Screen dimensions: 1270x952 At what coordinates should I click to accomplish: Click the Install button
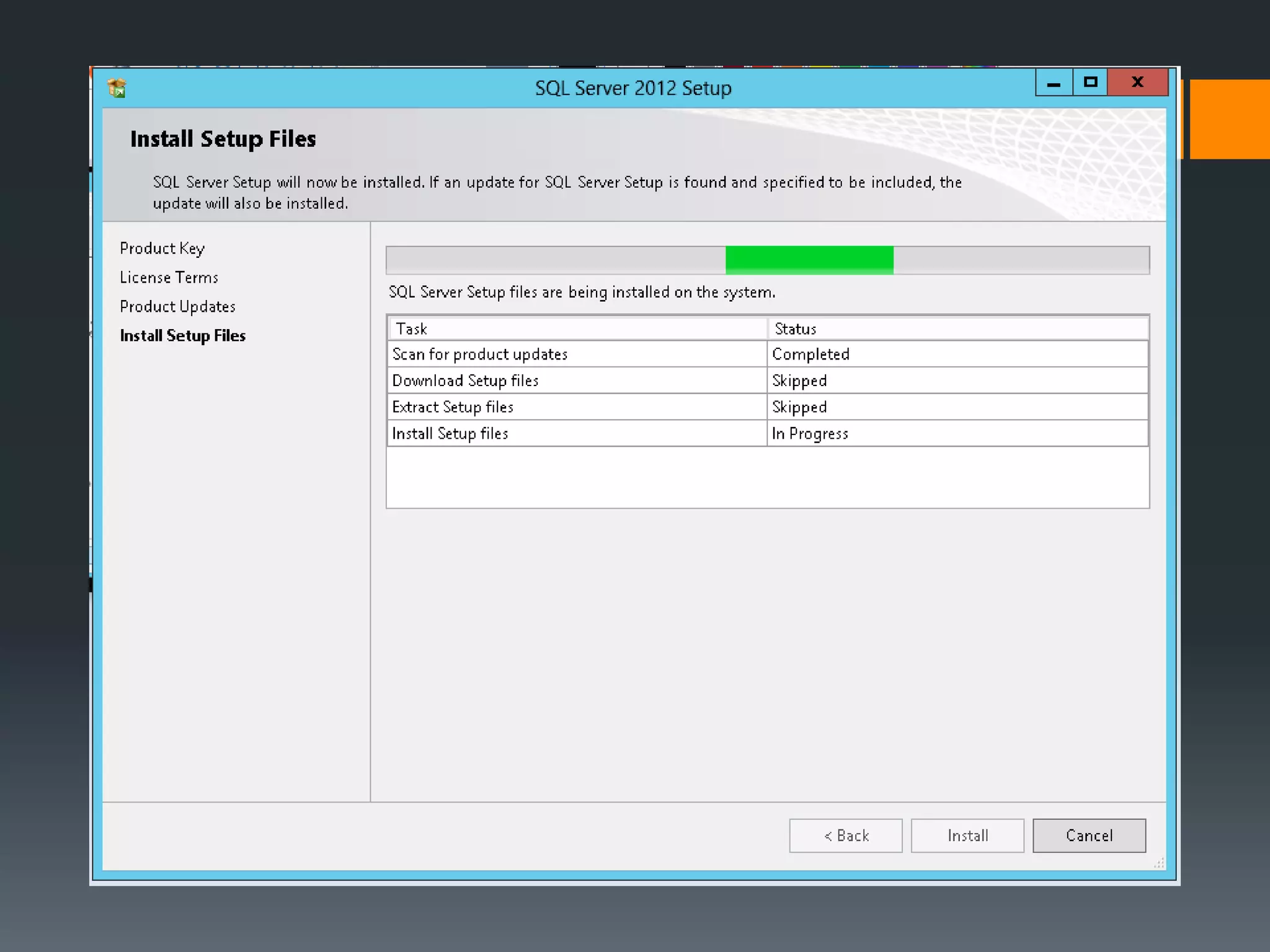coord(967,835)
